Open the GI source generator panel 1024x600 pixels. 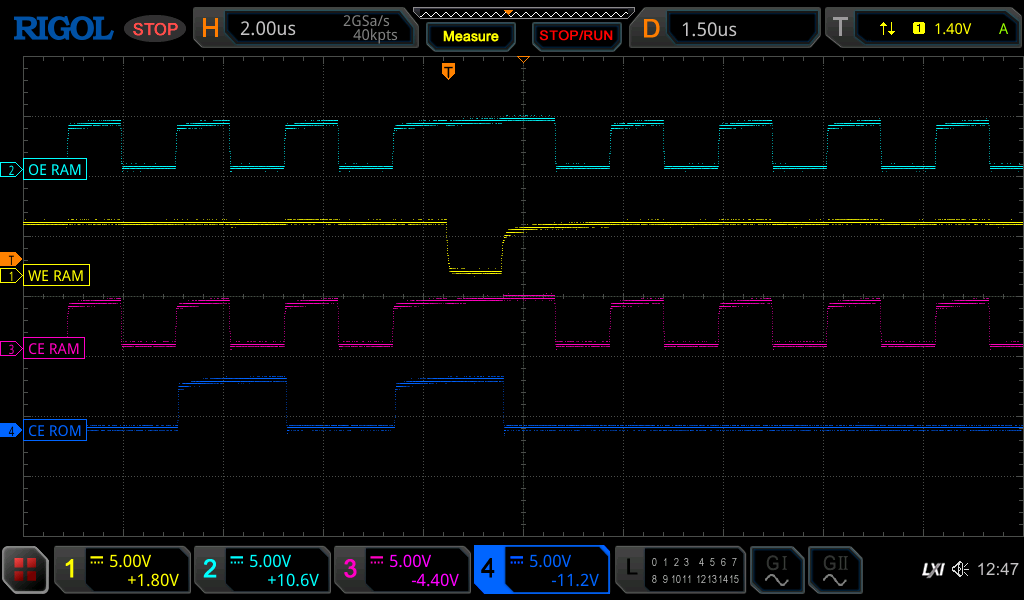777,569
